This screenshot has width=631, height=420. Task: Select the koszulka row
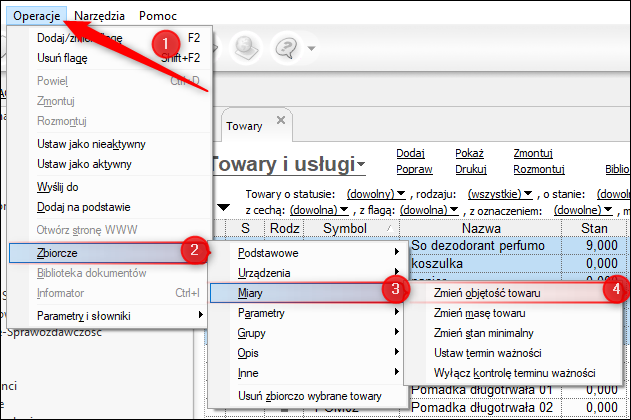[437, 264]
